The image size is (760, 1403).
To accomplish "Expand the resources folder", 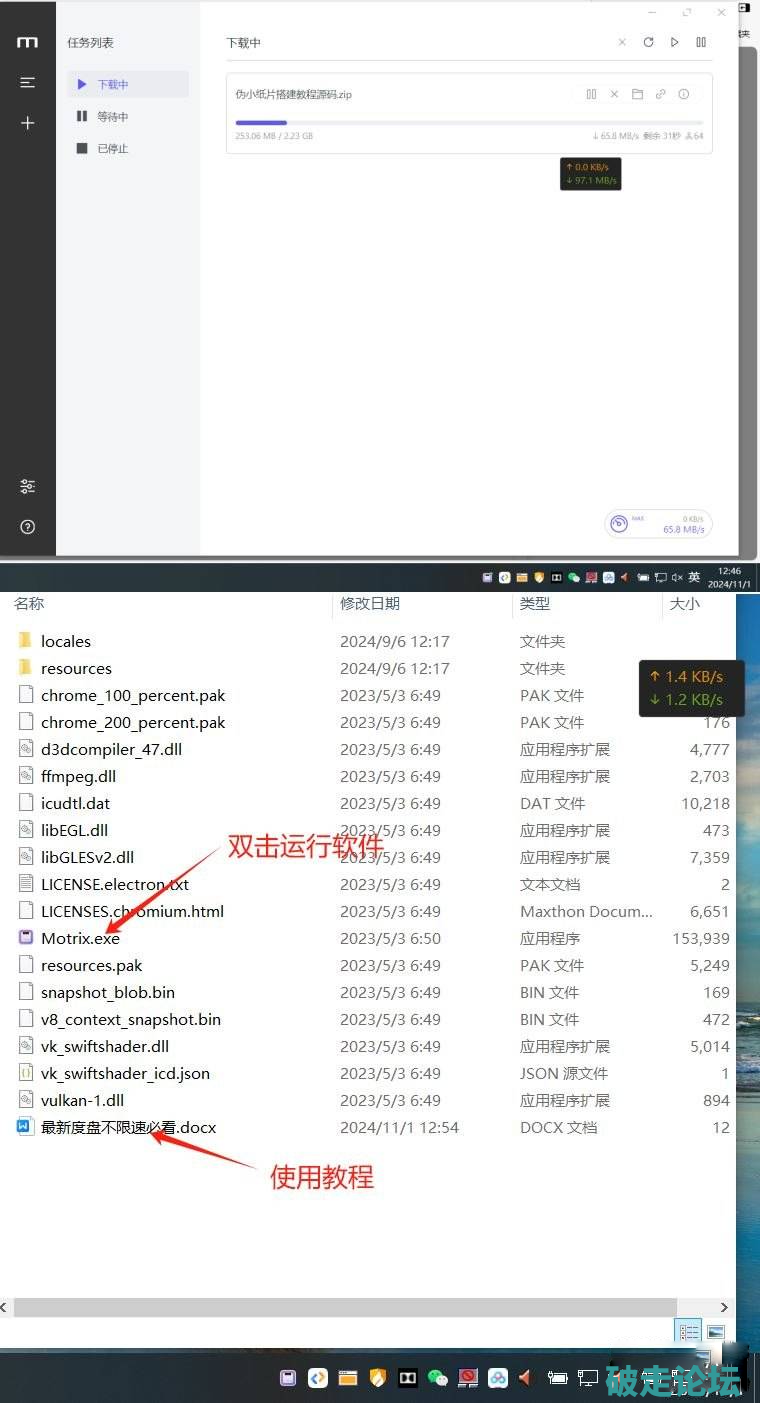I will point(76,668).
